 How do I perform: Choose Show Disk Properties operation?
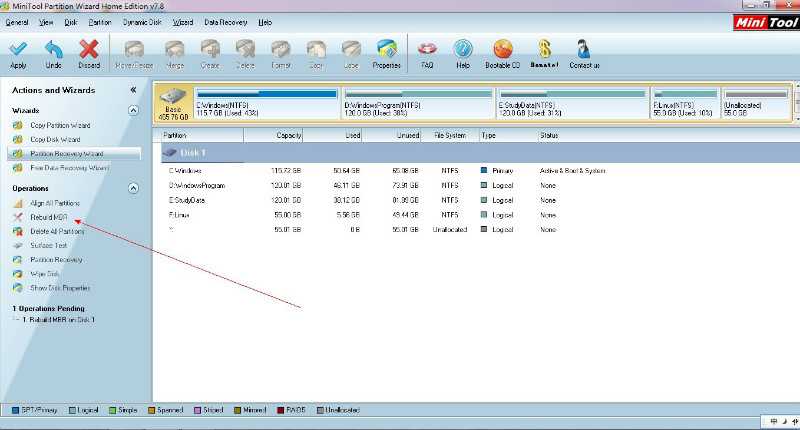tap(60, 288)
